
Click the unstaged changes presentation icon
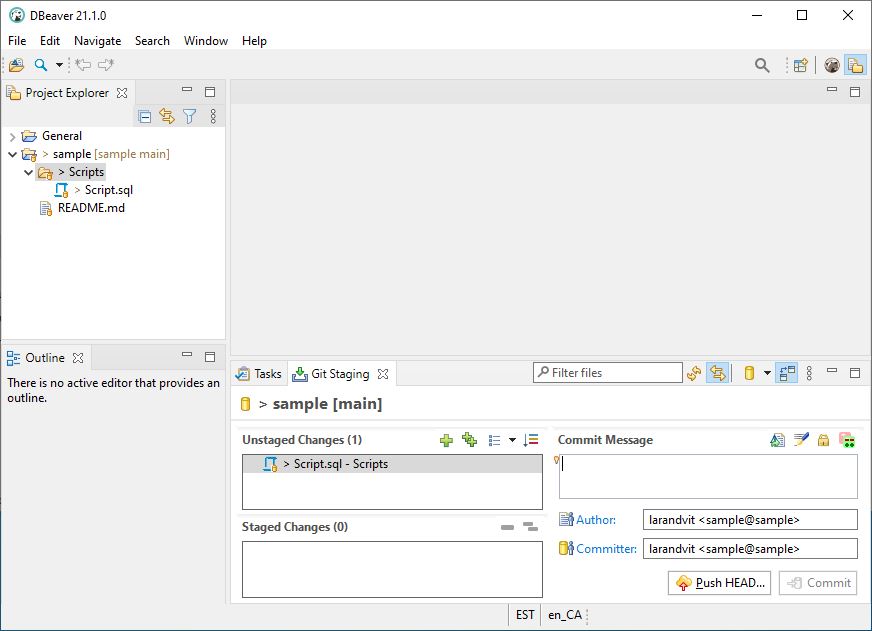494,441
